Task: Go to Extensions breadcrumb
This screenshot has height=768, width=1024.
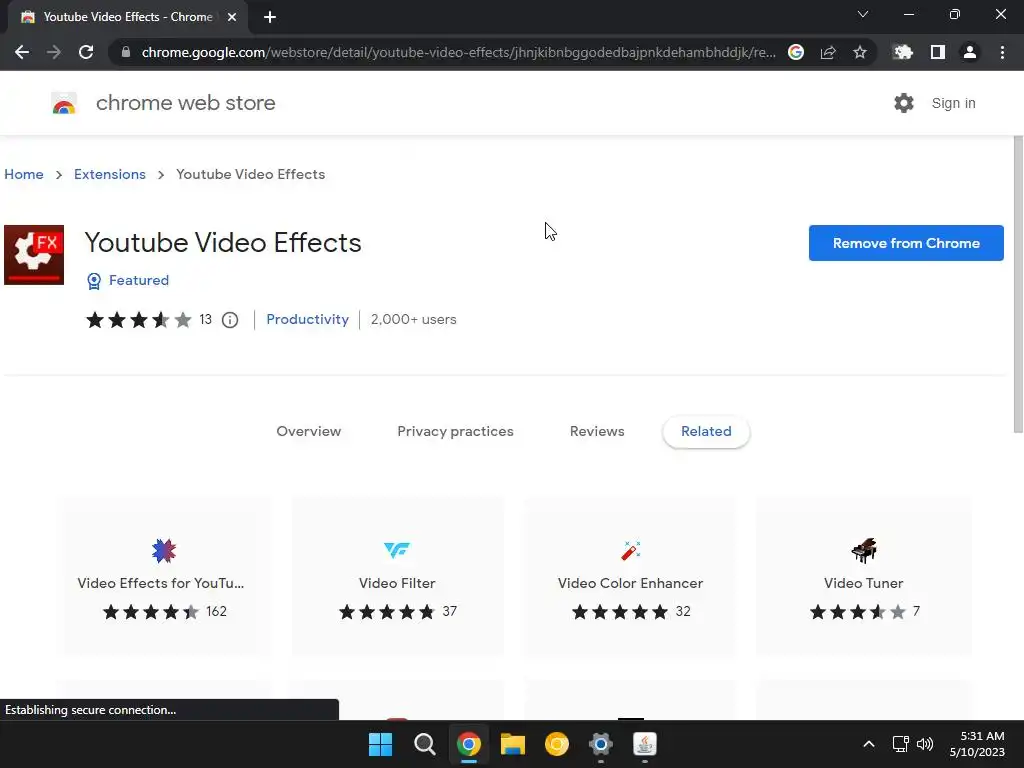Action: (x=110, y=174)
